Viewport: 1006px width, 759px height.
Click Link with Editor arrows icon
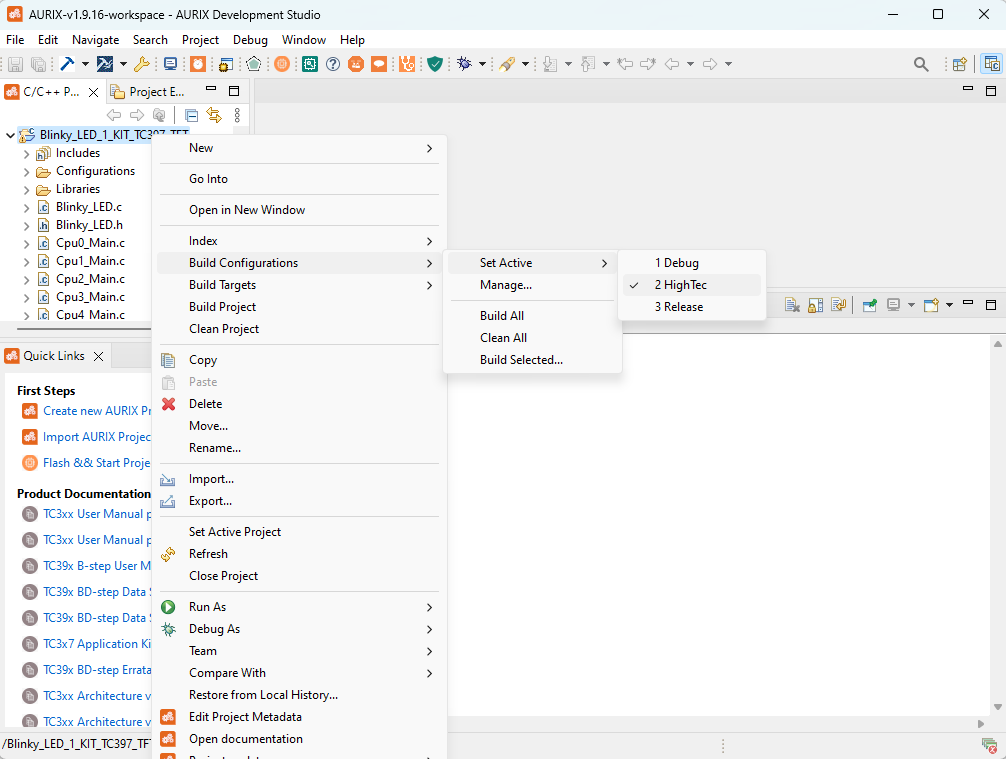click(213, 115)
